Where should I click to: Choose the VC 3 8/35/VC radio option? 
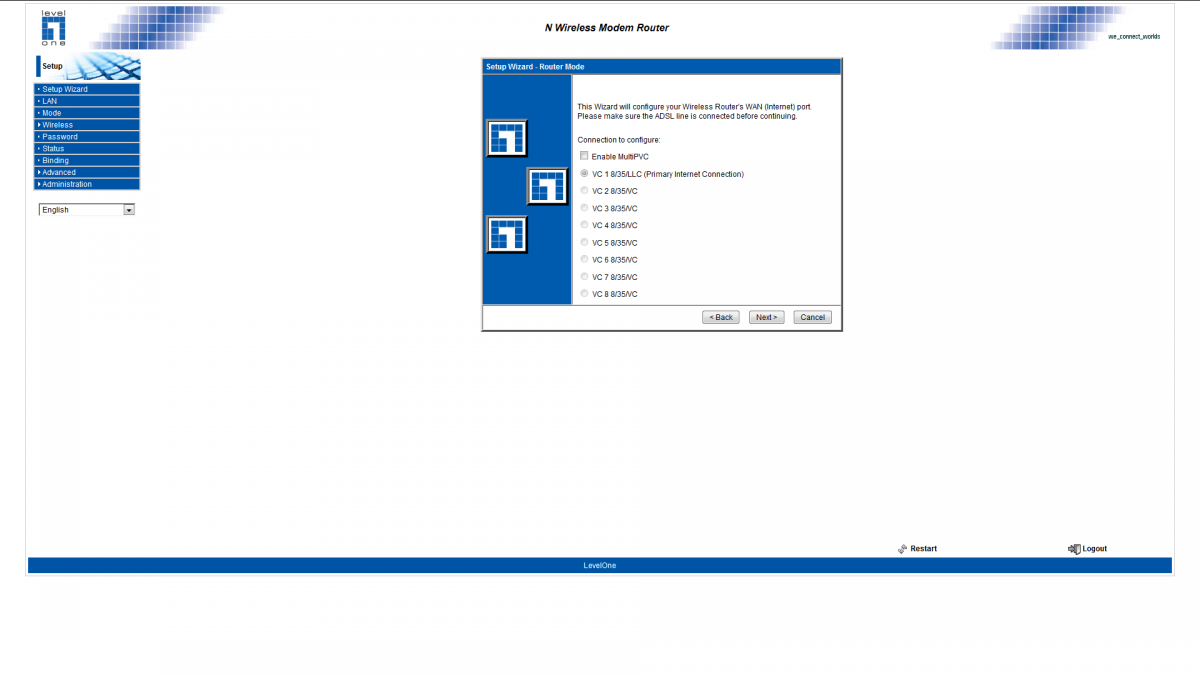[x=584, y=207]
